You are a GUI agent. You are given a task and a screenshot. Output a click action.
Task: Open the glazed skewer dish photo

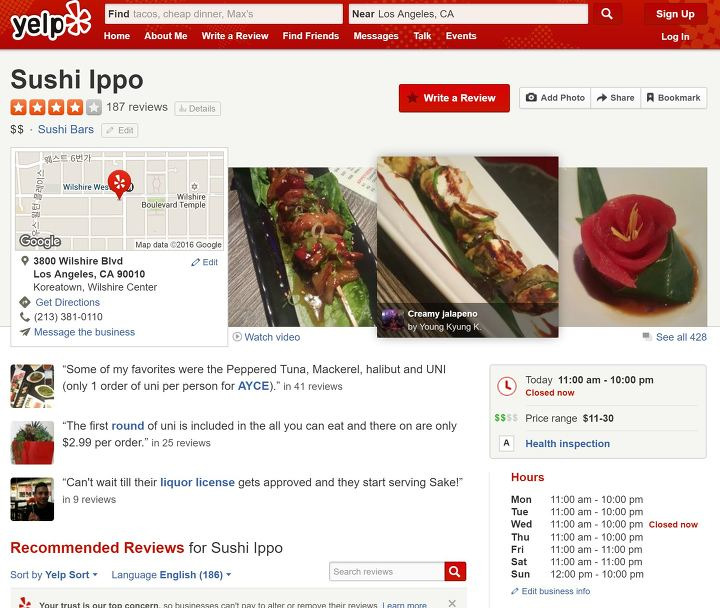coord(302,247)
